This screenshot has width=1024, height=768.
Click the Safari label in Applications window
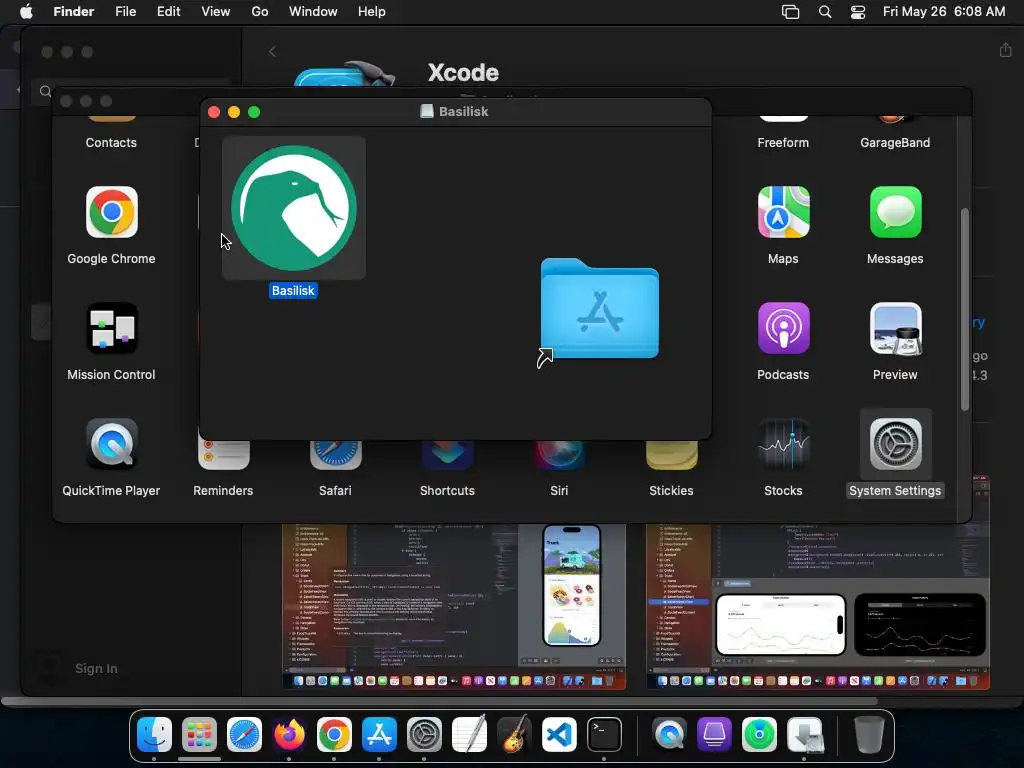coord(335,490)
